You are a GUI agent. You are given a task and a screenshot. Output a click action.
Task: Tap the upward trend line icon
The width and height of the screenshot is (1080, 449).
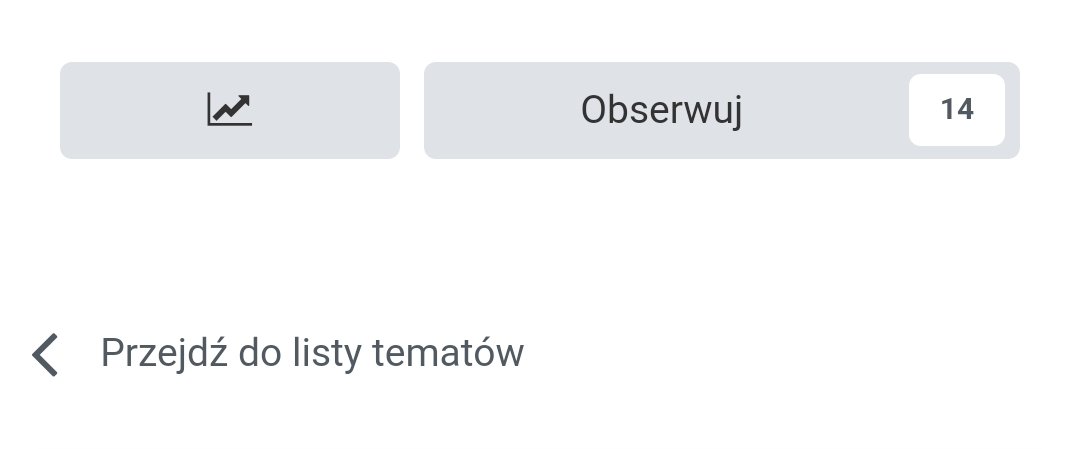230,110
